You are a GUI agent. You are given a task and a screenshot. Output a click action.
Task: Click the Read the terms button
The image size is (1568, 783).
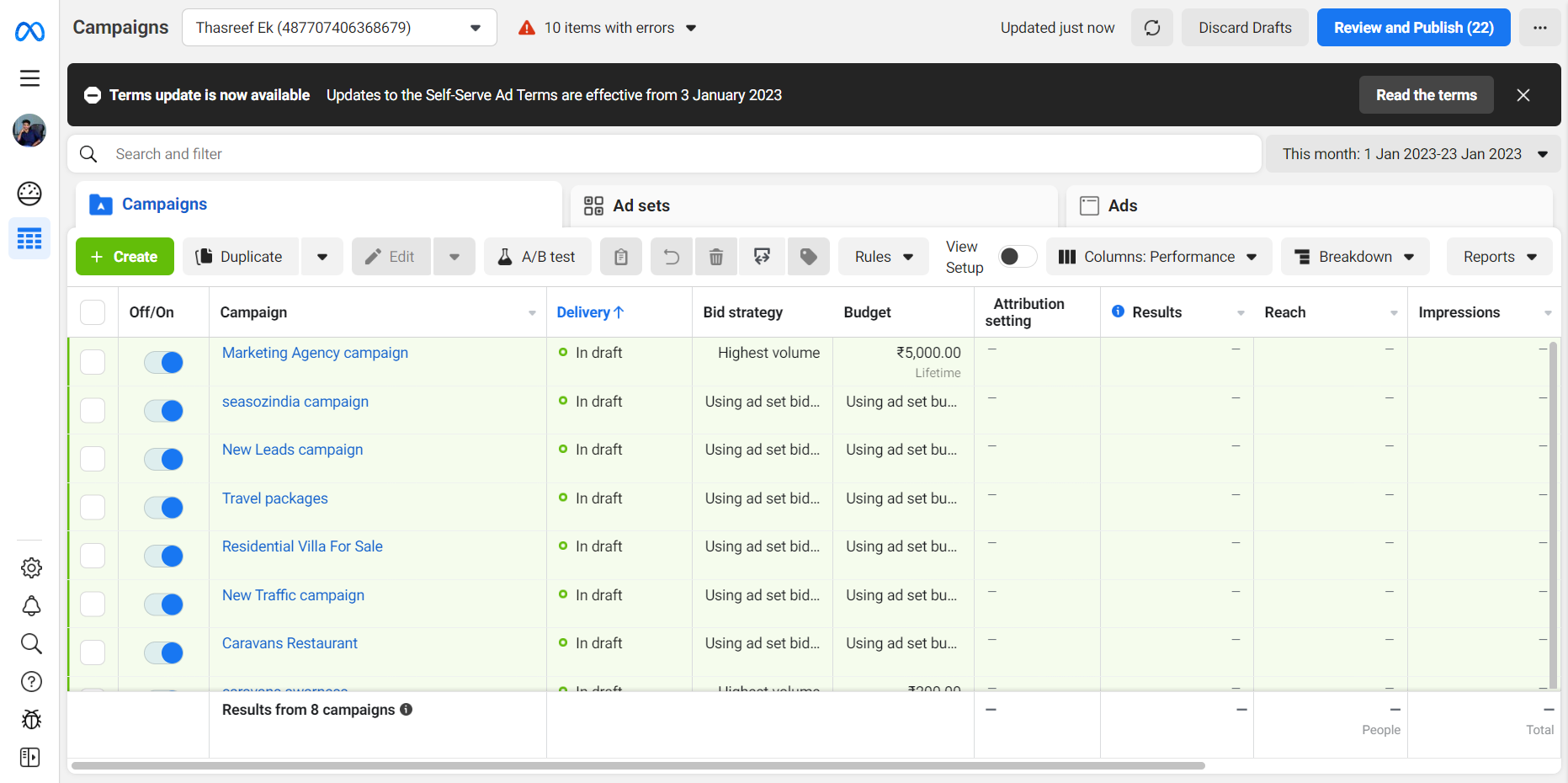click(x=1426, y=95)
